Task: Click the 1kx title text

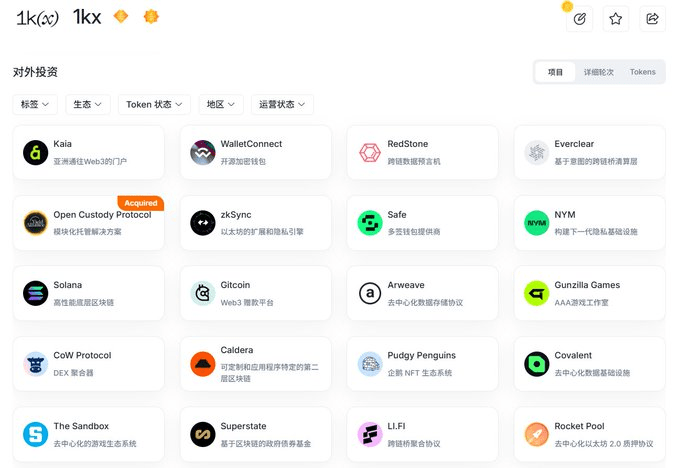Action: (87, 17)
